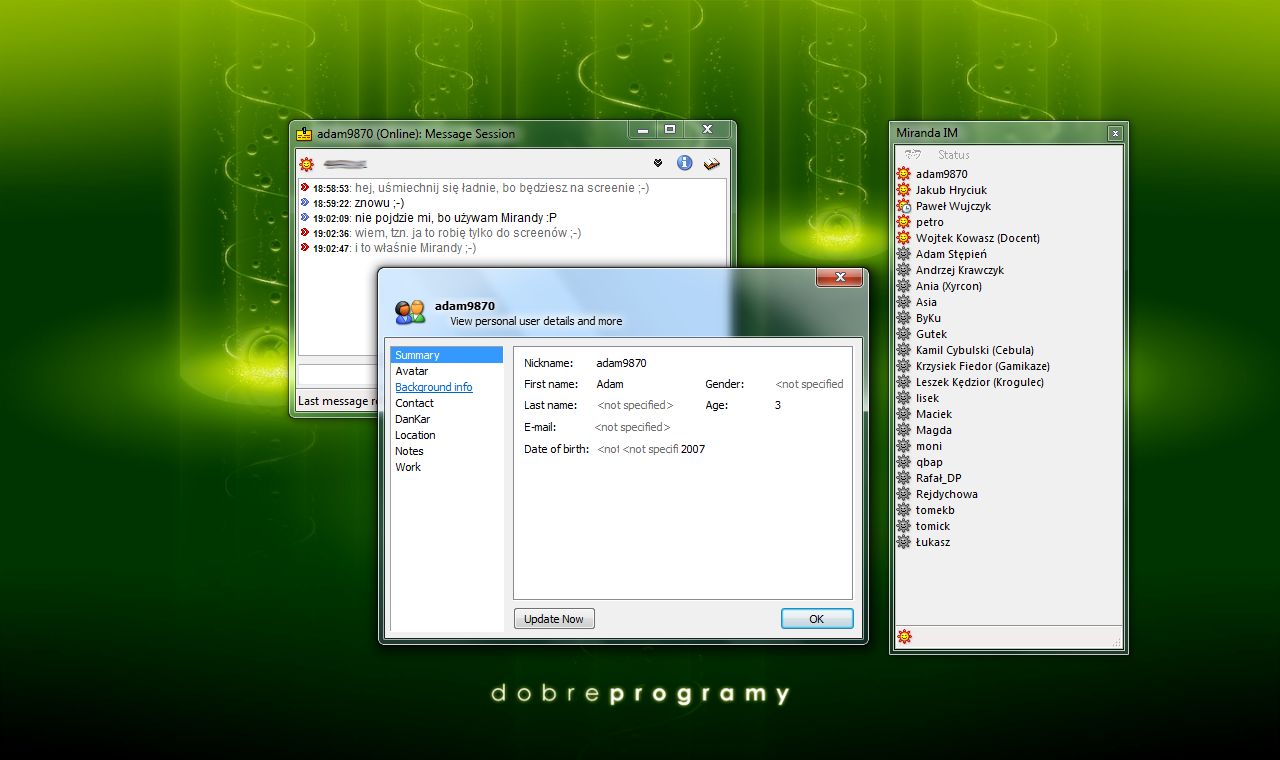Close the Miranda IM contact list window
1280x760 pixels.
tap(1115, 133)
